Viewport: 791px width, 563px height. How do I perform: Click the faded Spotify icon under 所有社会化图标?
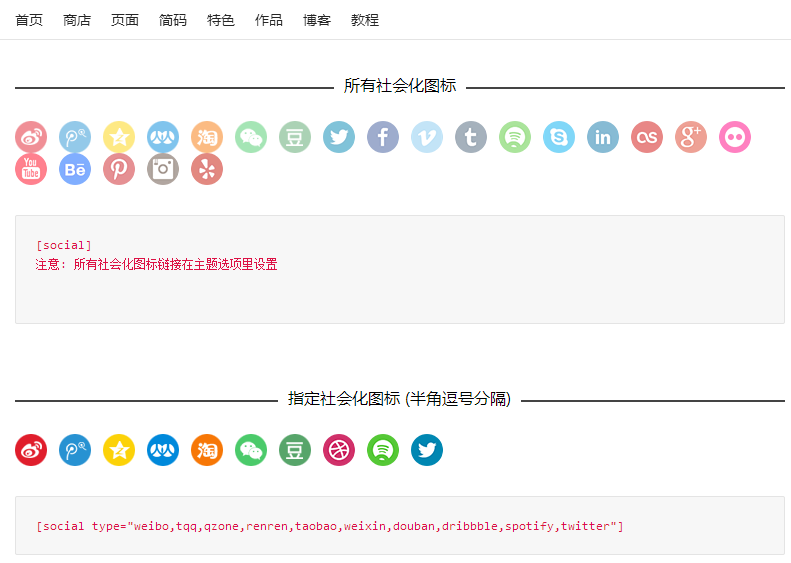(515, 137)
